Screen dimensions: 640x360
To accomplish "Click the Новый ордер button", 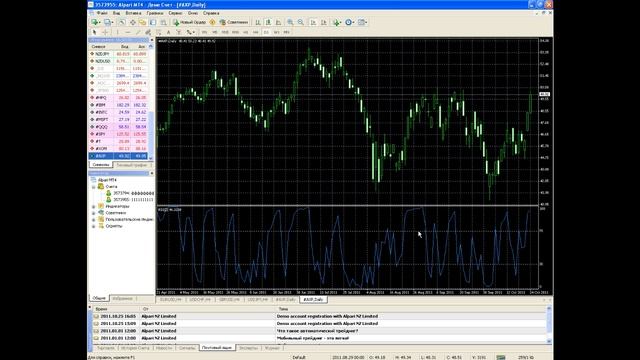I will click(189, 22).
